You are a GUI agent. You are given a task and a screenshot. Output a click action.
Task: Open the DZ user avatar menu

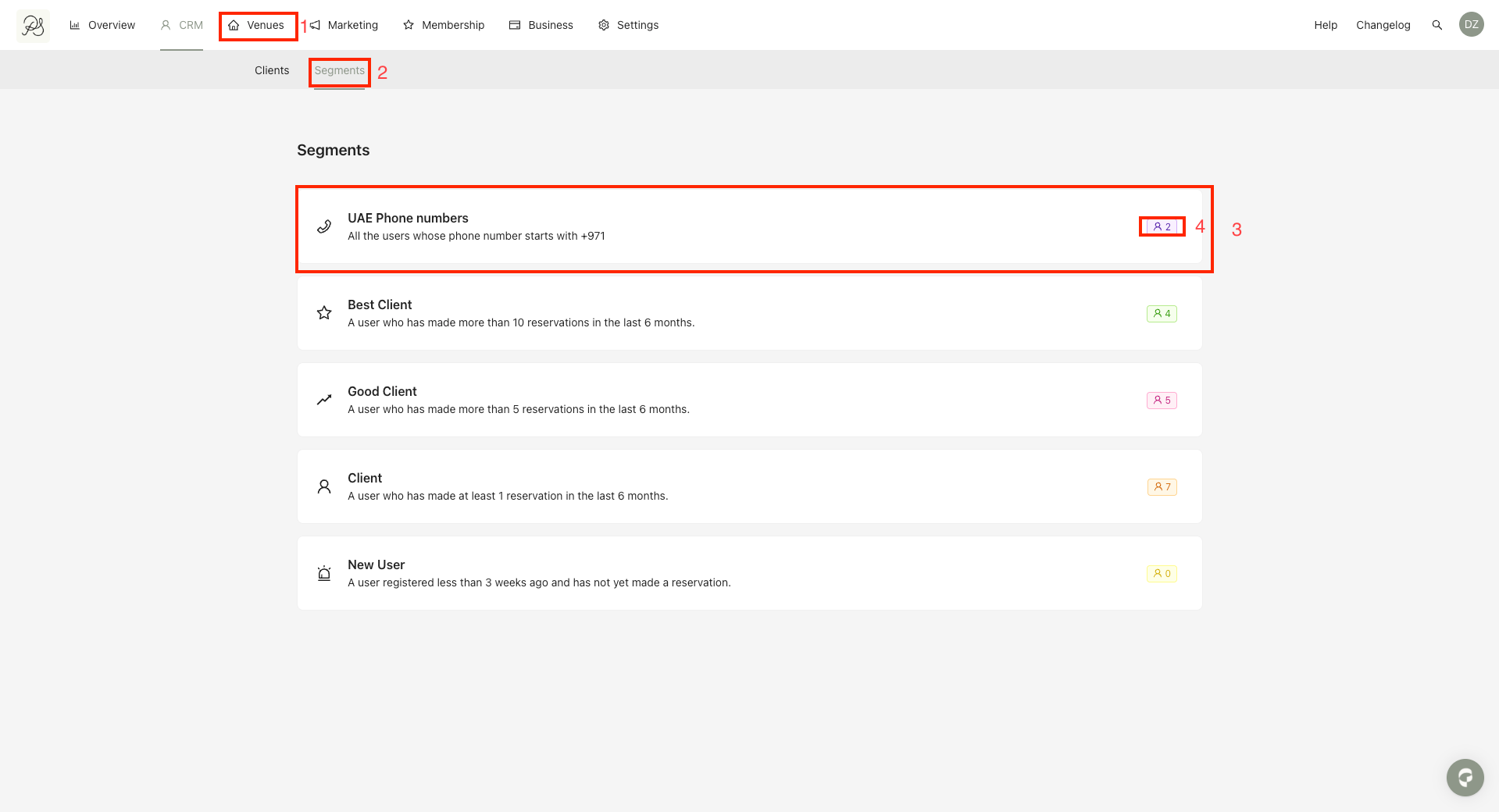tap(1471, 25)
